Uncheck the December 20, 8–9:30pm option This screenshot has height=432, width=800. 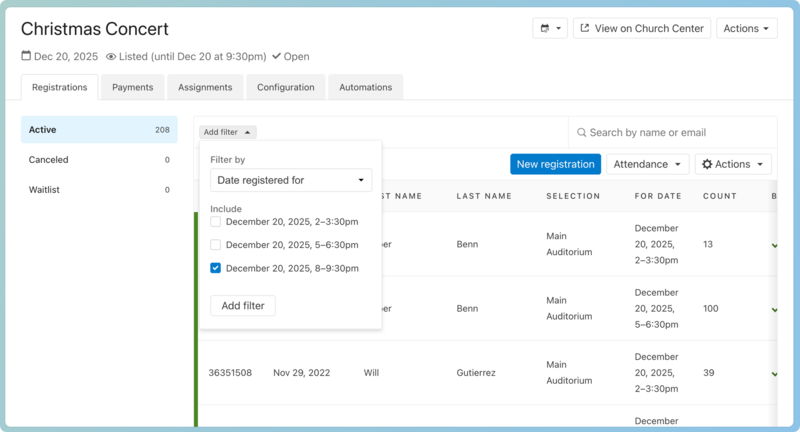point(216,268)
